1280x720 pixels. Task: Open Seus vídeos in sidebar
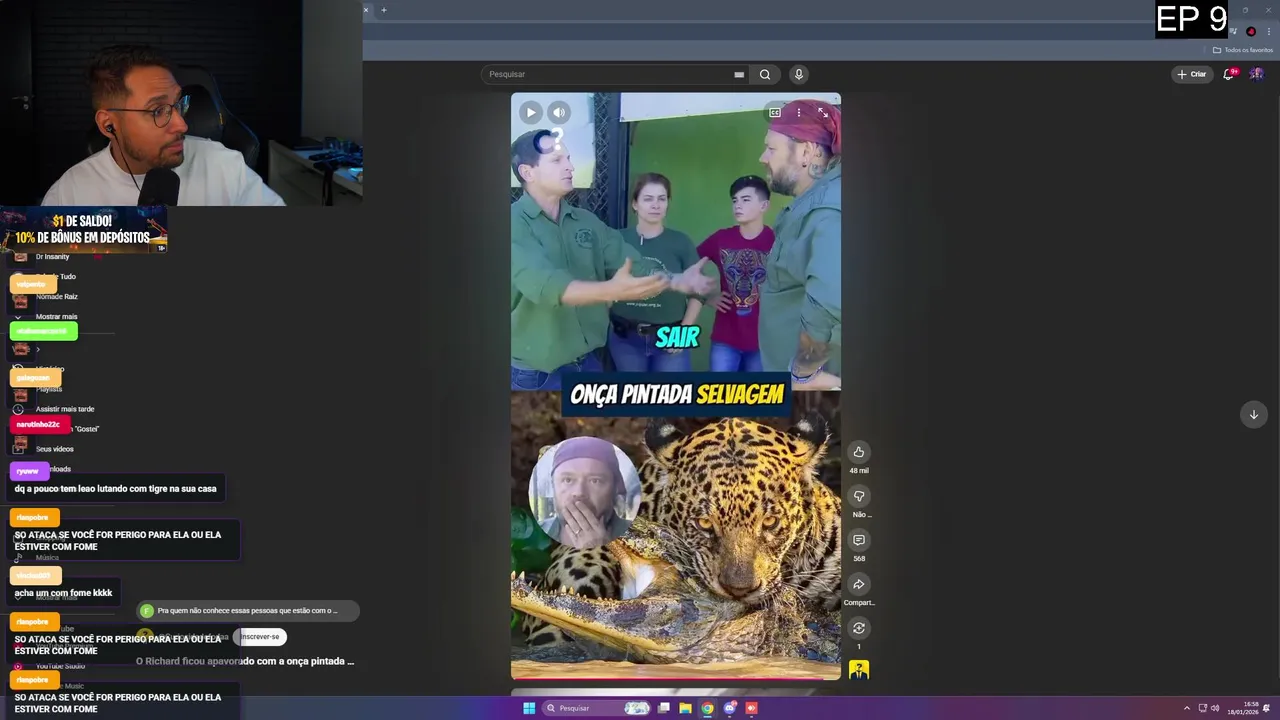click(55, 449)
